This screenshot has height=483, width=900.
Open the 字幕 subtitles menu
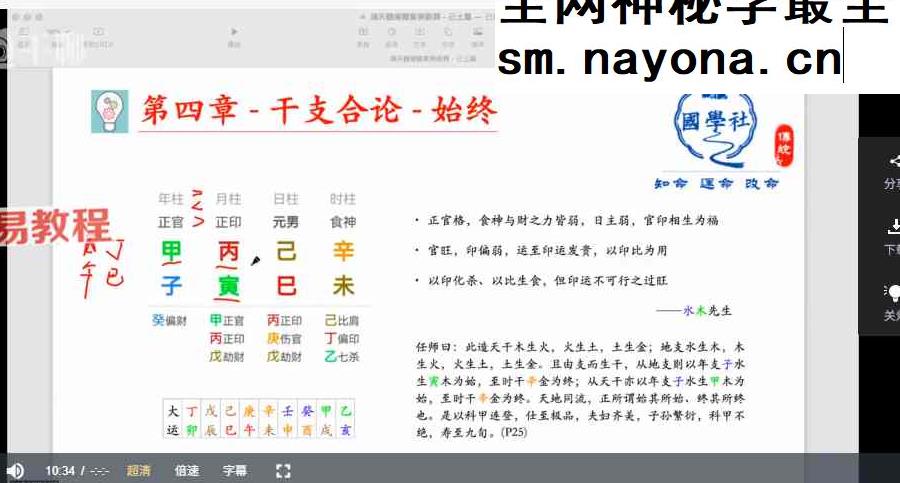[235, 471]
